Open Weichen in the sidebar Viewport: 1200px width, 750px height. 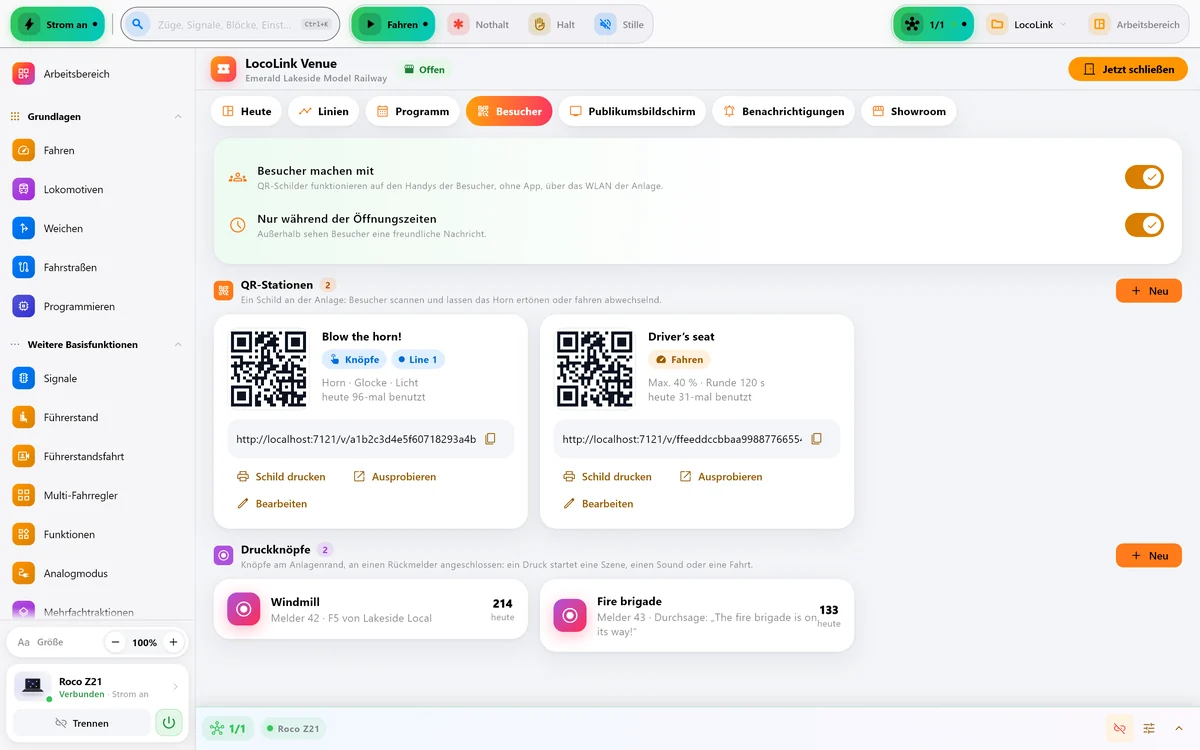point(97,229)
